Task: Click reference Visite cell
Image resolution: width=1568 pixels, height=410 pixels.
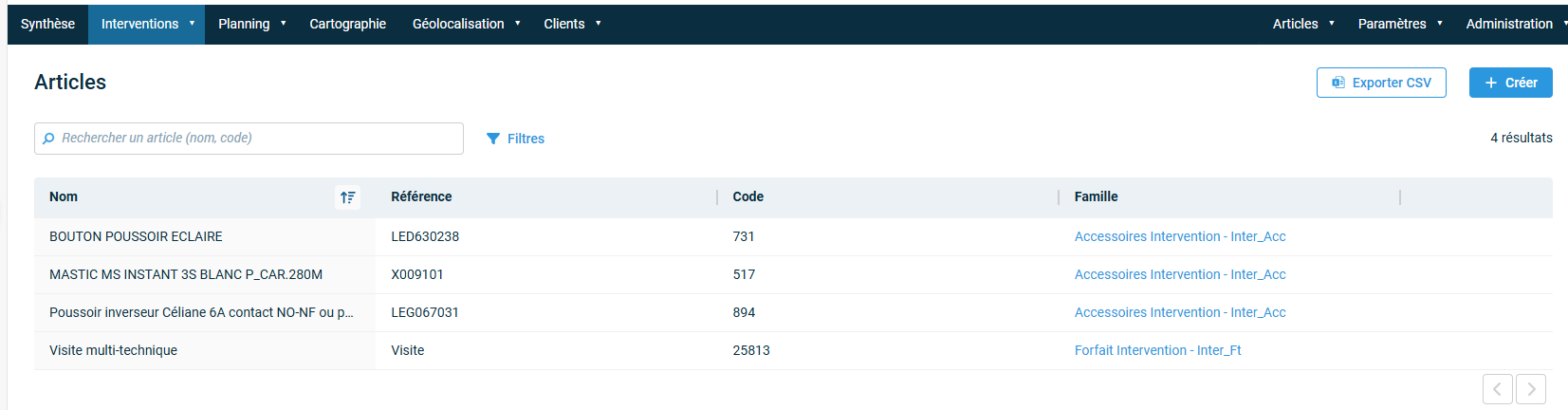Action: click(408, 350)
